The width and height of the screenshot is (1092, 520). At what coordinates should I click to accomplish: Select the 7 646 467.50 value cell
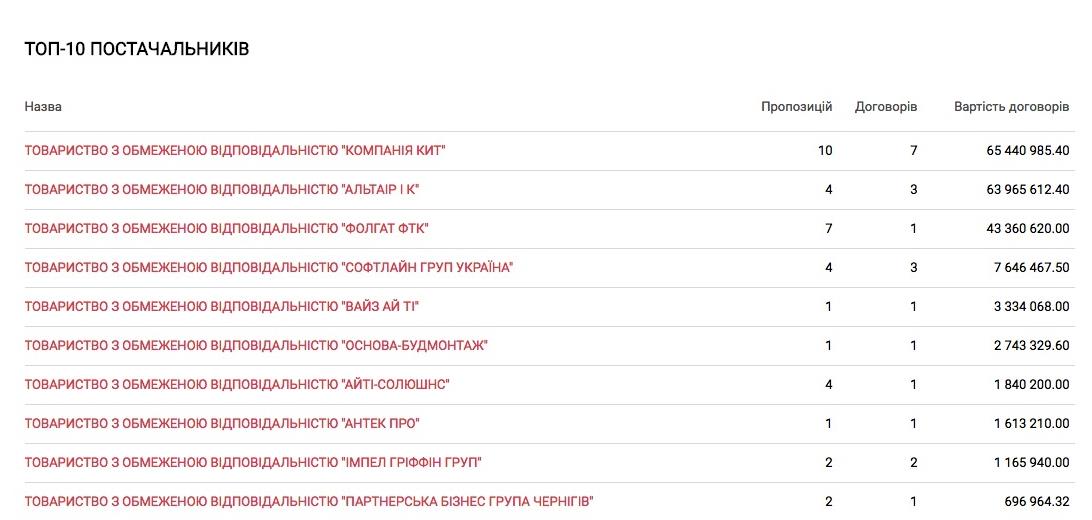tap(1031, 268)
